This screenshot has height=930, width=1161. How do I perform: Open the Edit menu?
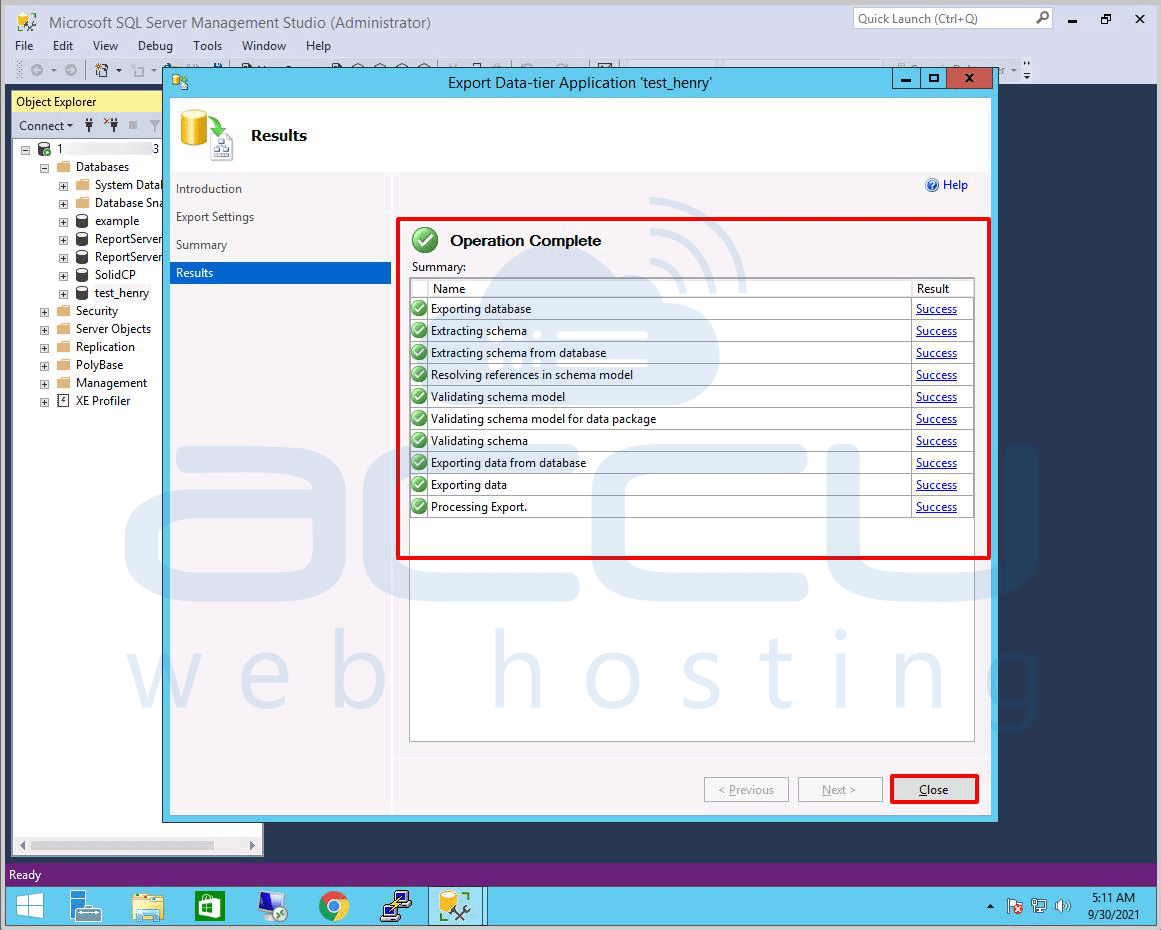point(63,46)
